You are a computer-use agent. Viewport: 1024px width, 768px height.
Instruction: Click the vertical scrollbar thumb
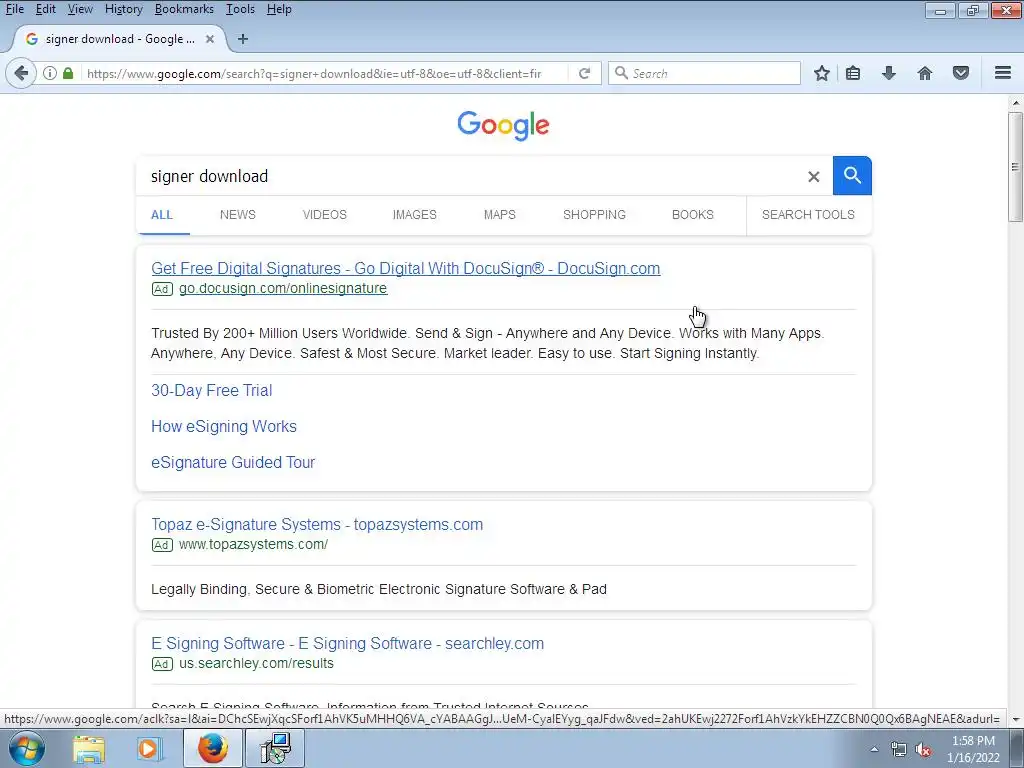pyautogui.click(x=1016, y=167)
